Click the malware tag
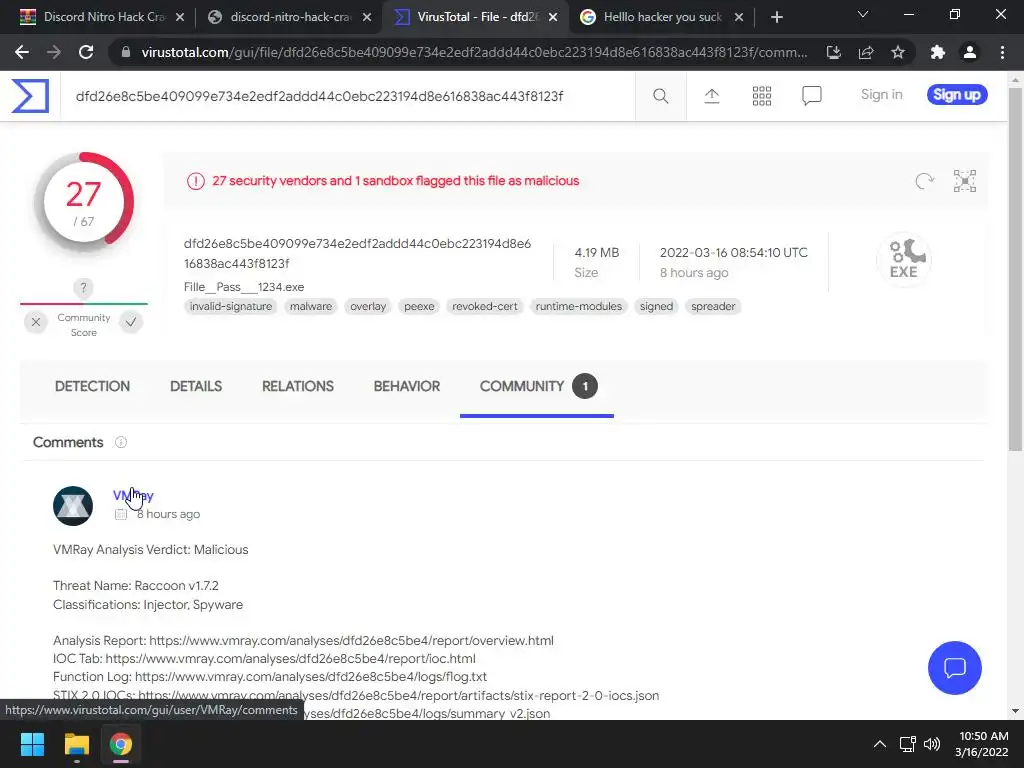Screen dimensions: 1024x768 pos(311,306)
